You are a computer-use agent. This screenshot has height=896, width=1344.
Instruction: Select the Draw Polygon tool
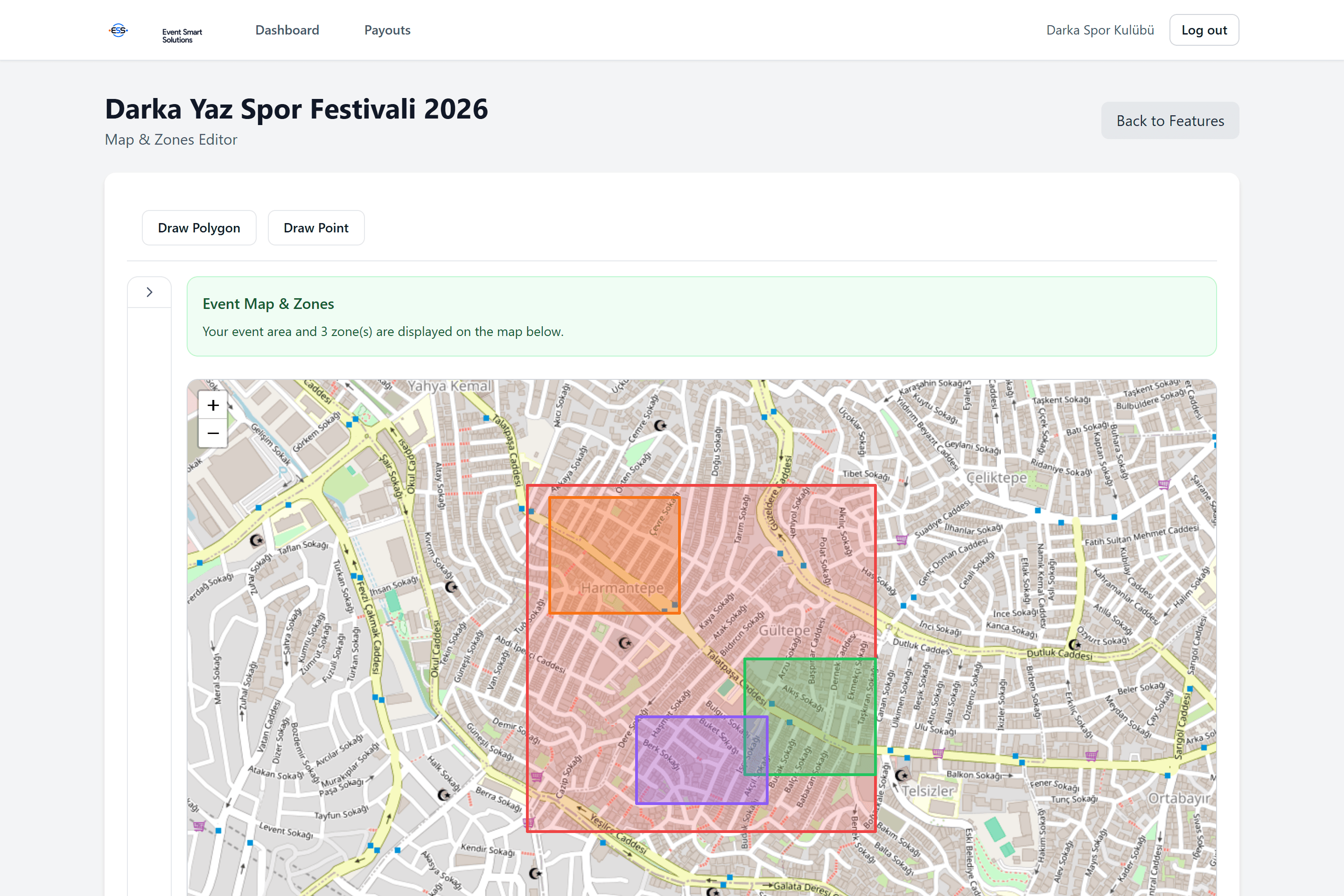coord(199,228)
